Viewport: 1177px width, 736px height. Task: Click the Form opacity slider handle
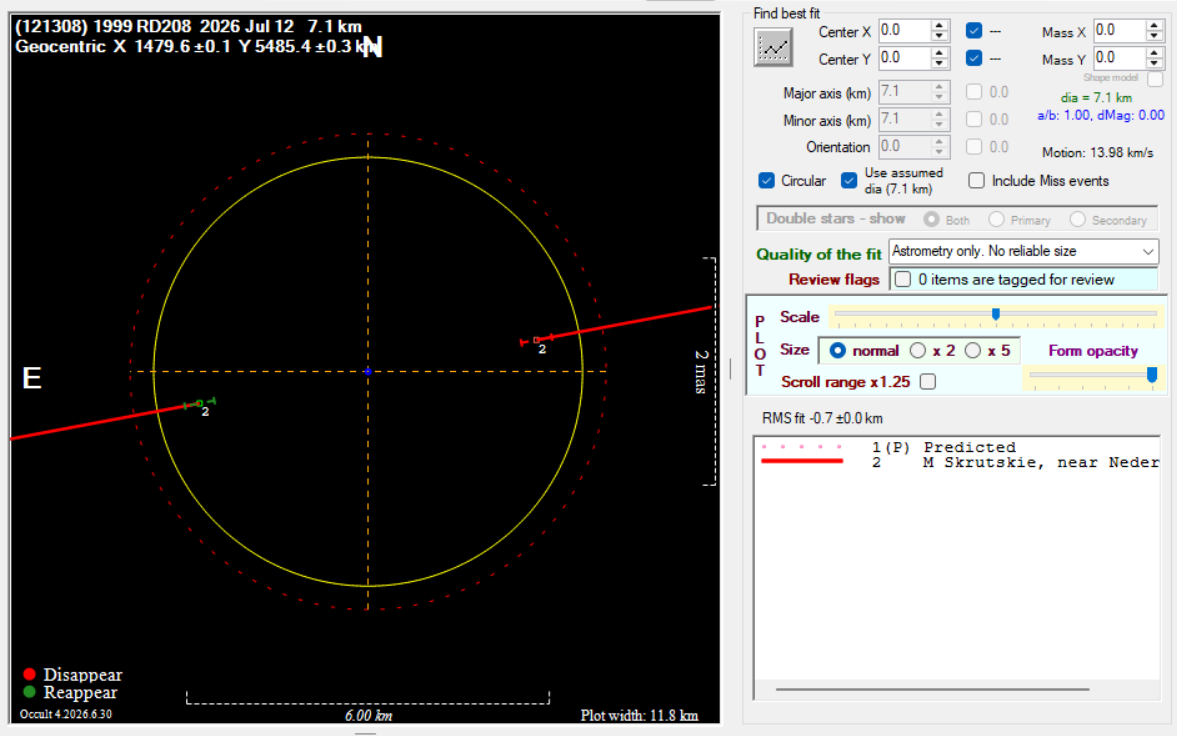click(x=1152, y=375)
